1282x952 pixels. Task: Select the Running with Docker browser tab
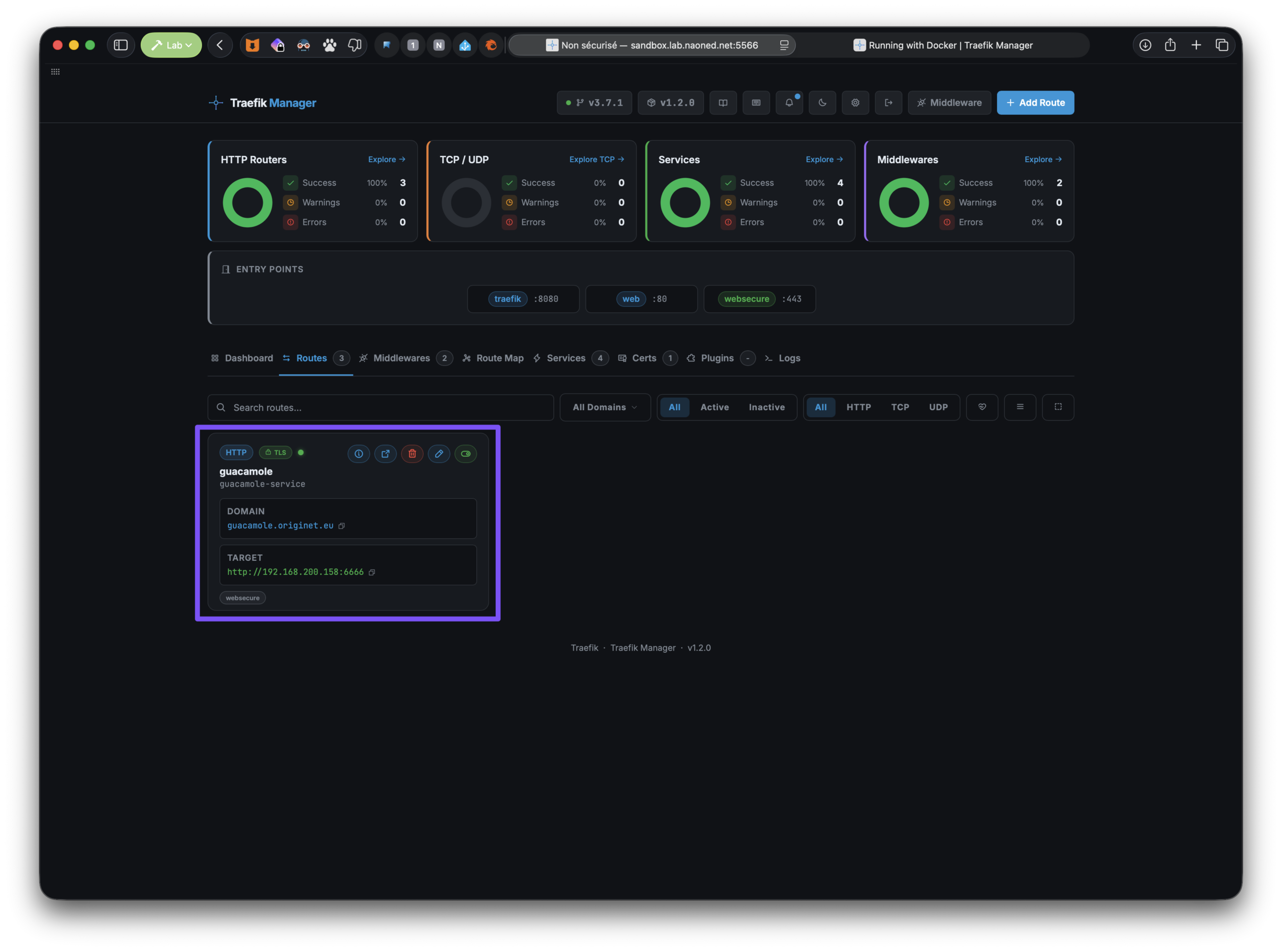click(943, 45)
